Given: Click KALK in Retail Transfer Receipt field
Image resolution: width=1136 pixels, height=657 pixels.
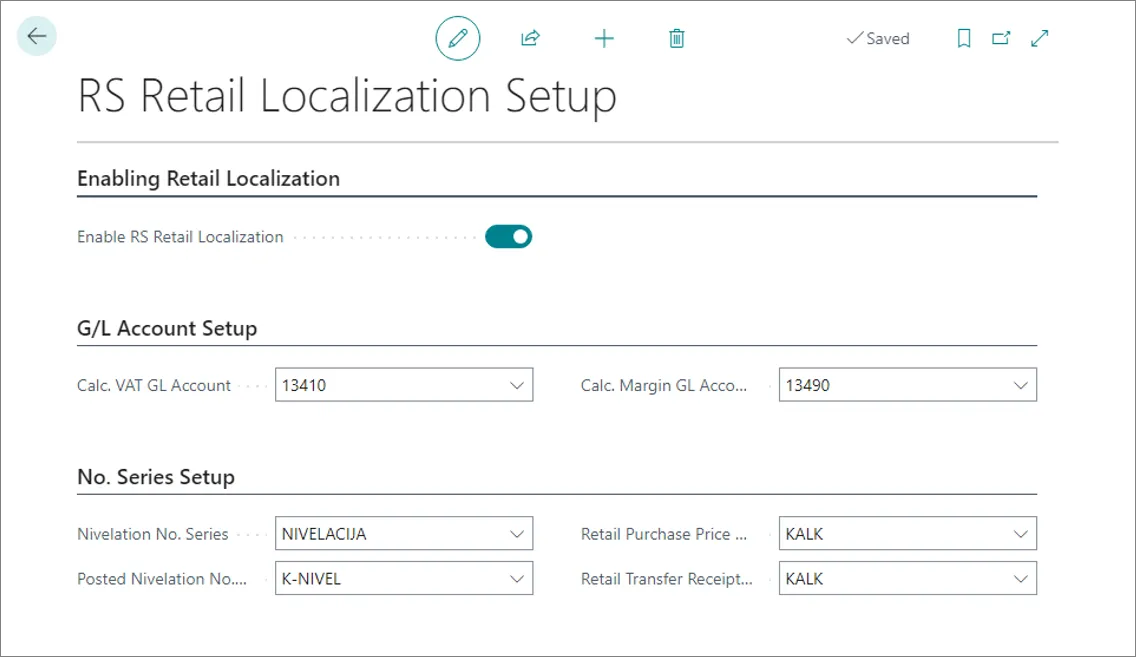Looking at the screenshot, I should click(908, 578).
